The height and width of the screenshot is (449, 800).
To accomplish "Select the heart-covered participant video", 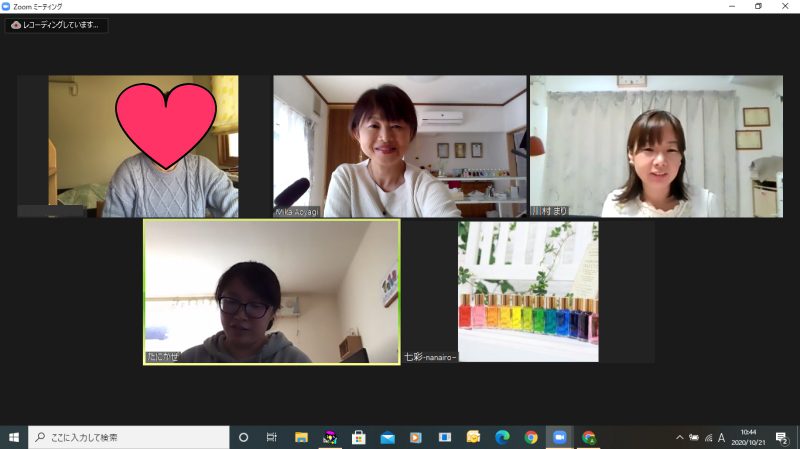I will click(x=128, y=146).
